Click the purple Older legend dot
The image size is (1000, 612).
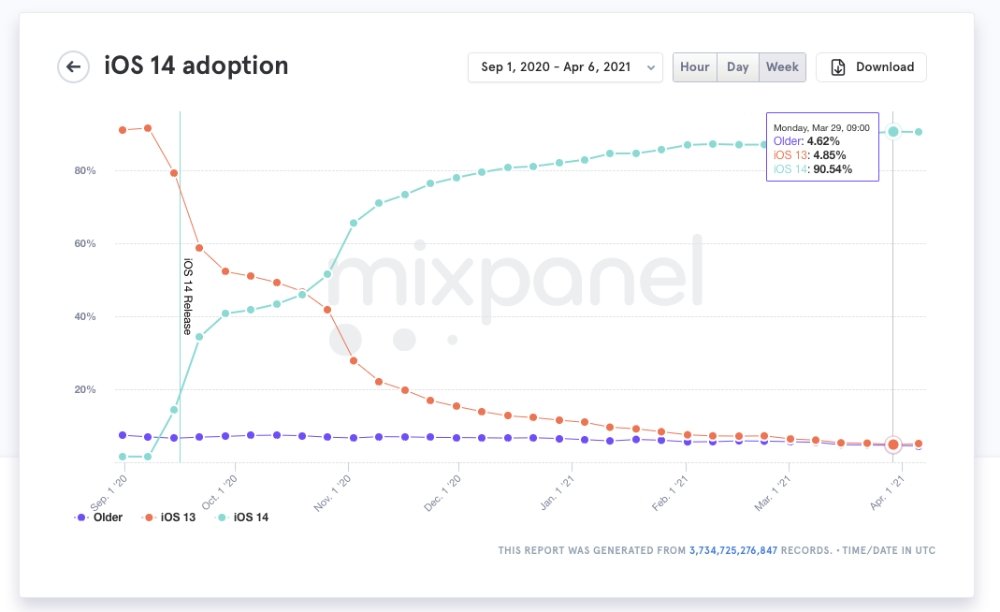click(81, 517)
